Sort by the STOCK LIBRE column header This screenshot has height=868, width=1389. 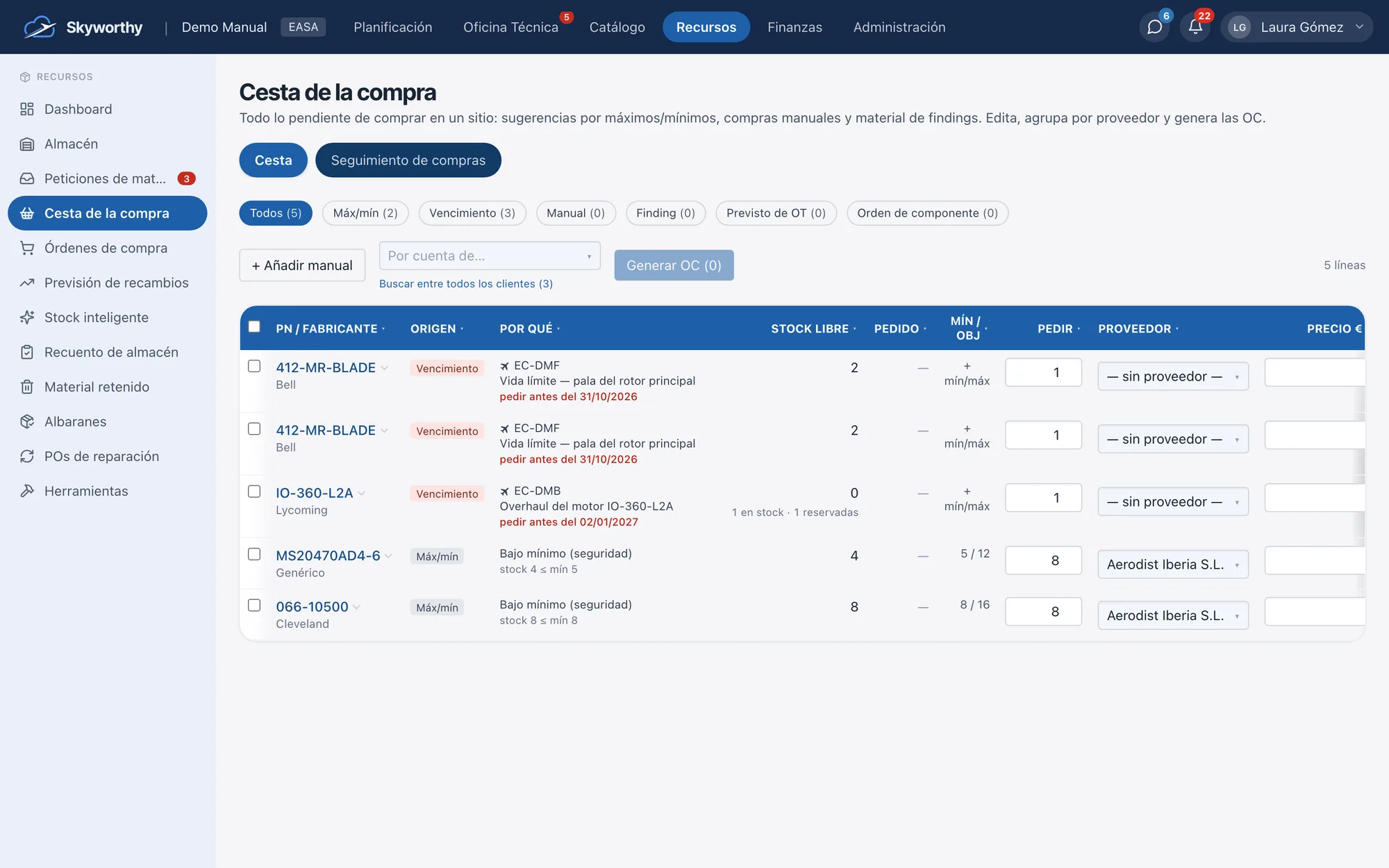click(813, 329)
